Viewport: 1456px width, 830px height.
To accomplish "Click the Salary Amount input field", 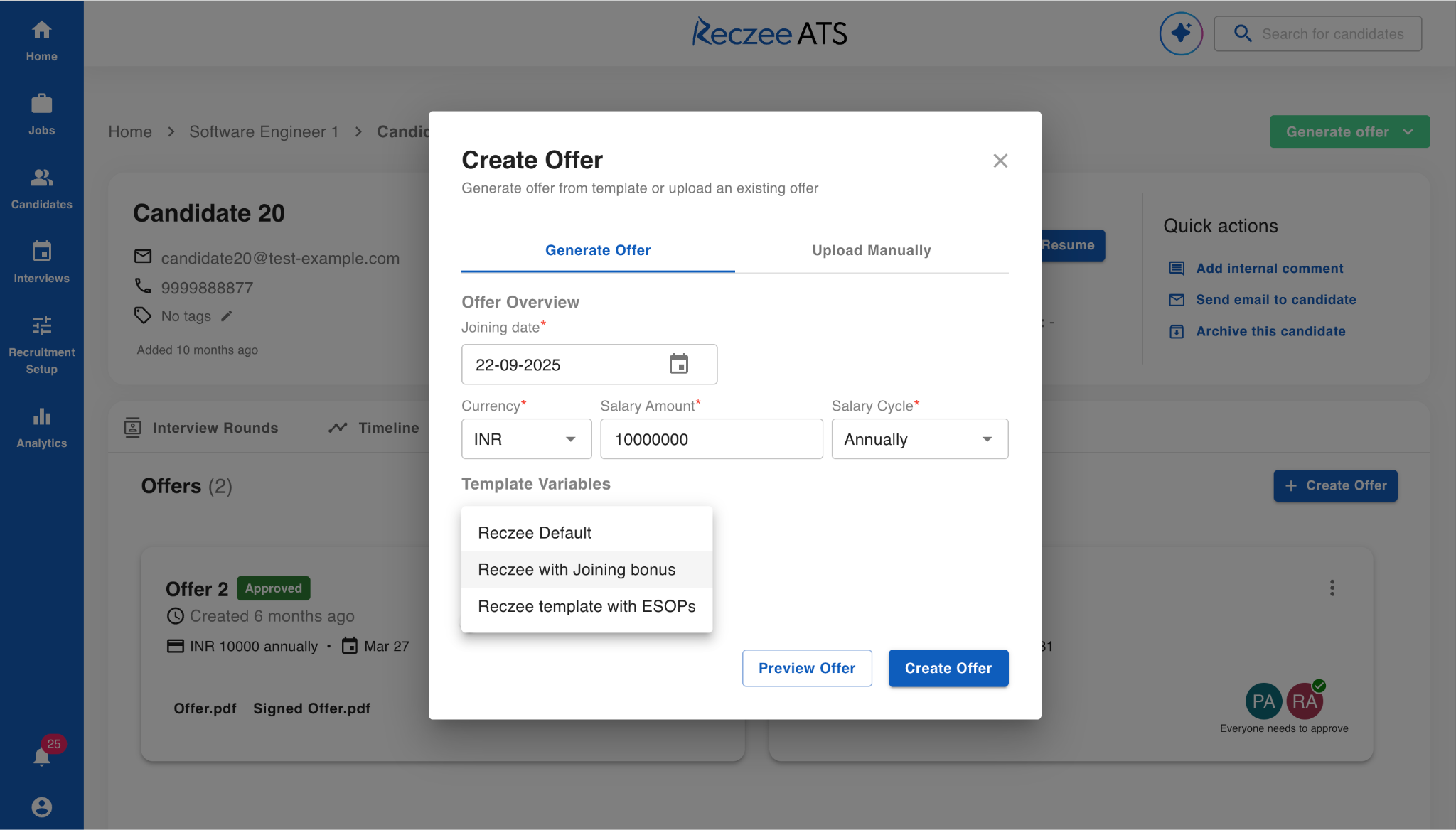I will tap(712, 439).
